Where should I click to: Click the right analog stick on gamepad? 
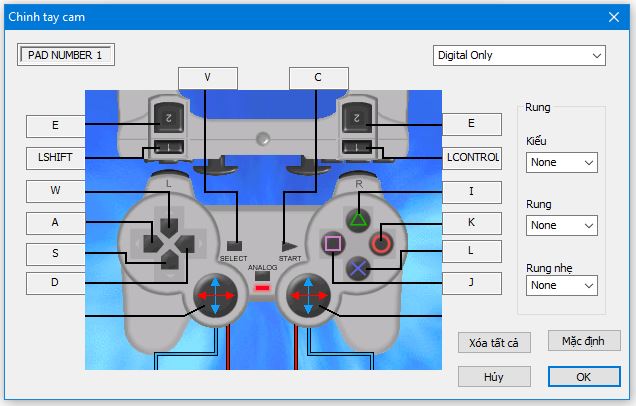point(308,296)
